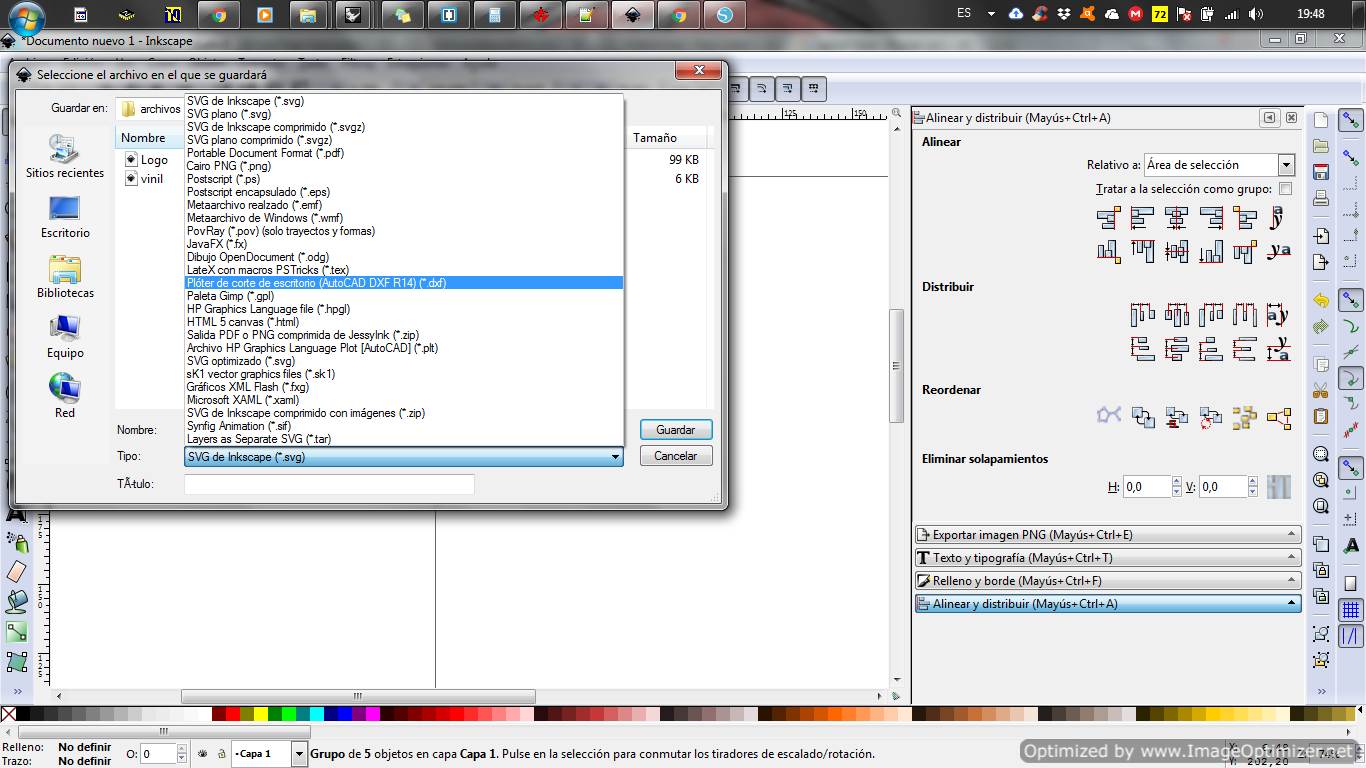This screenshot has width=1366, height=768.
Task: Align text baselines horizontally
Action: (x=1278, y=251)
